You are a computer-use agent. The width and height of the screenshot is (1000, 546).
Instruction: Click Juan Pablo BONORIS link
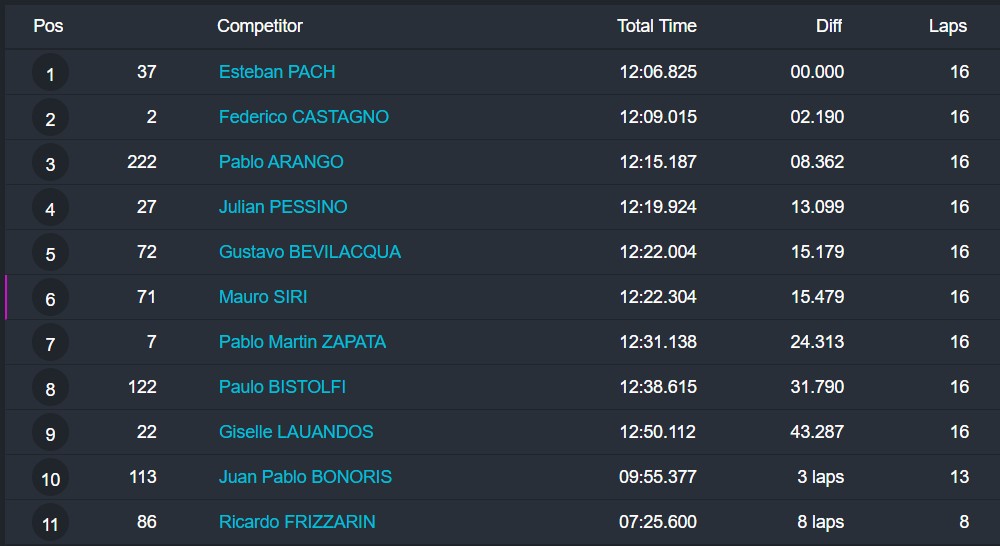click(305, 477)
